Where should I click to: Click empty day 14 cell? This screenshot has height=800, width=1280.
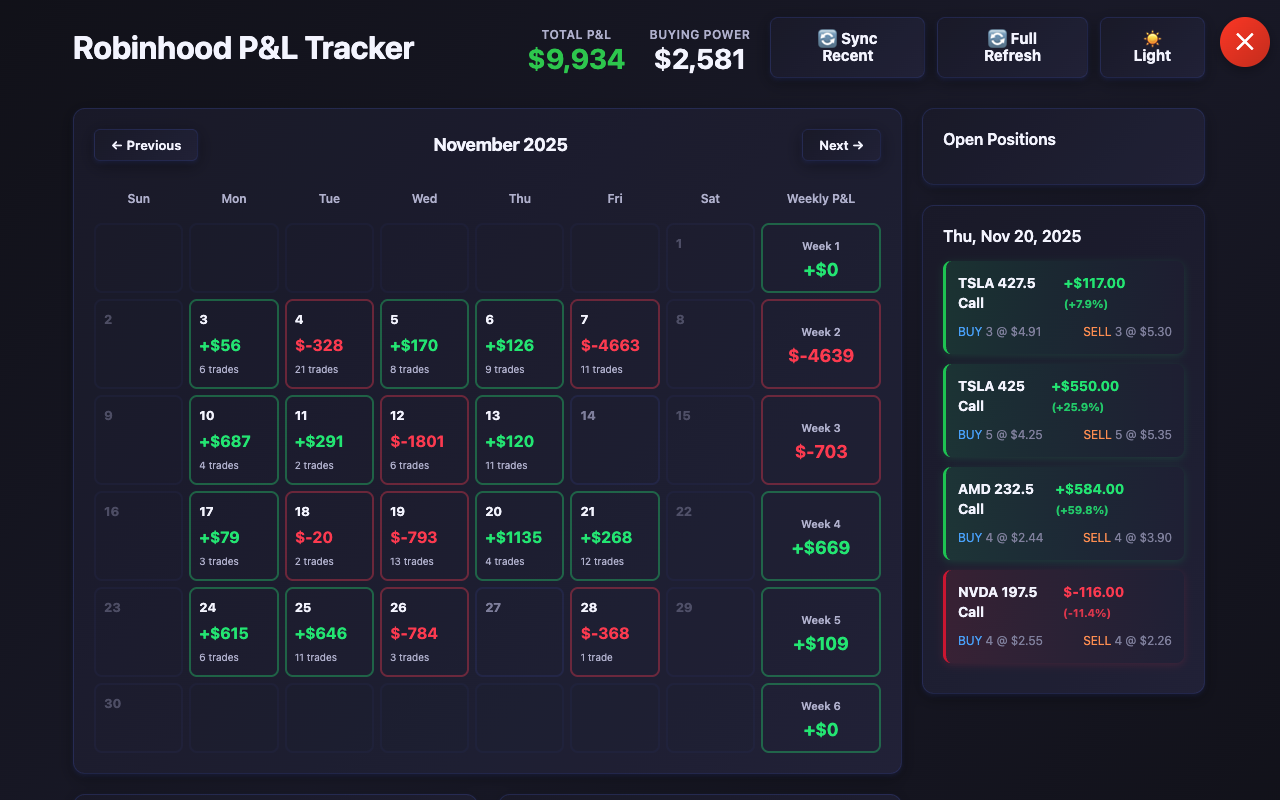[615, 440]
